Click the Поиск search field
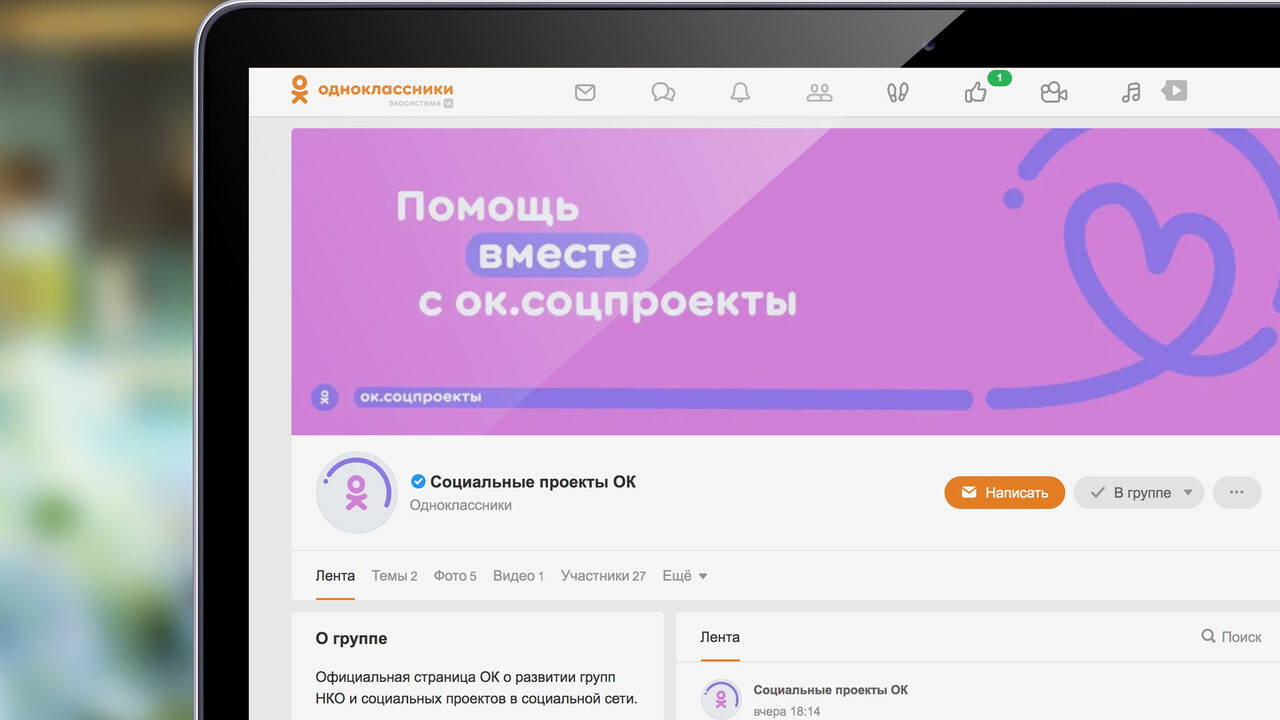 (1231, 636)
